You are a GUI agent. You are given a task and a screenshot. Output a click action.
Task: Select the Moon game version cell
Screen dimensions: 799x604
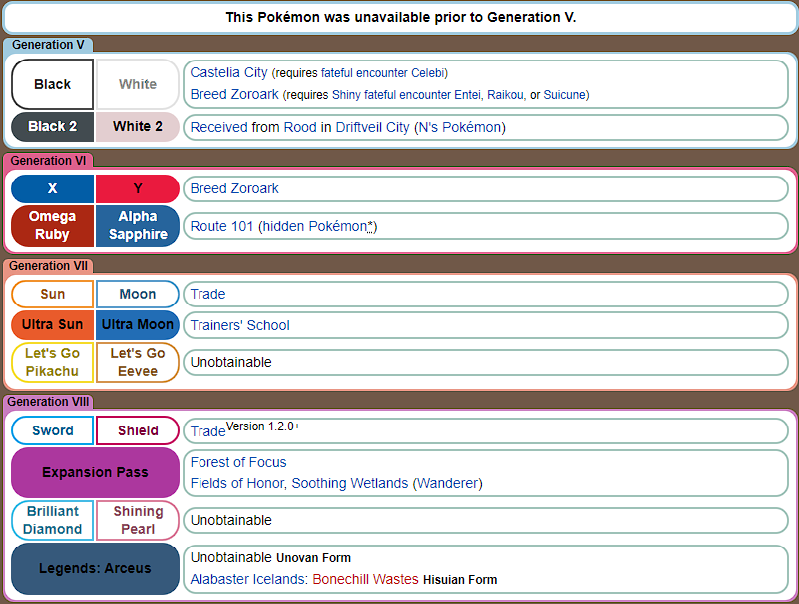[x=138, y=294]
